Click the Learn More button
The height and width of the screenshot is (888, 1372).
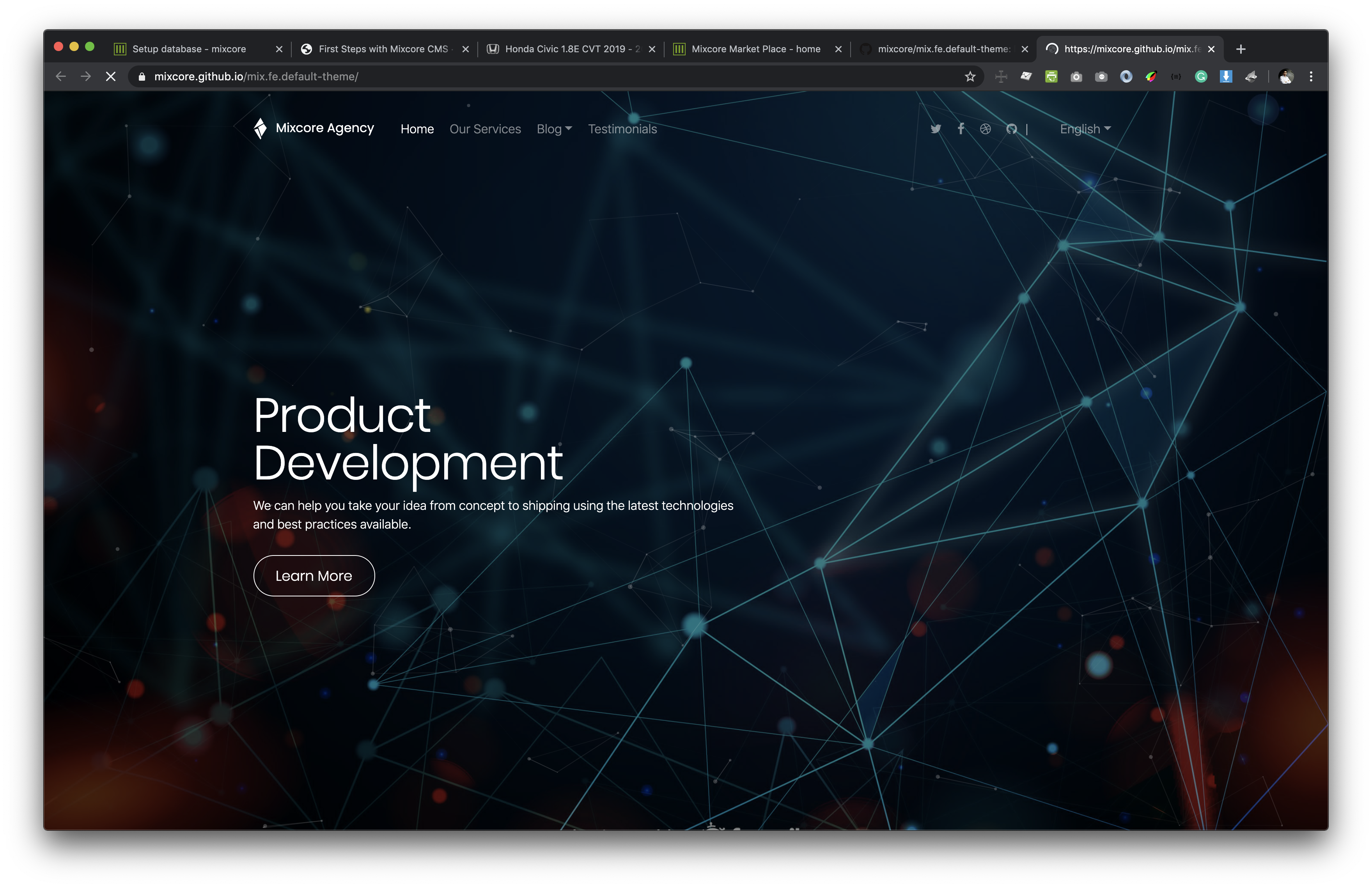(x=314, y=576)
